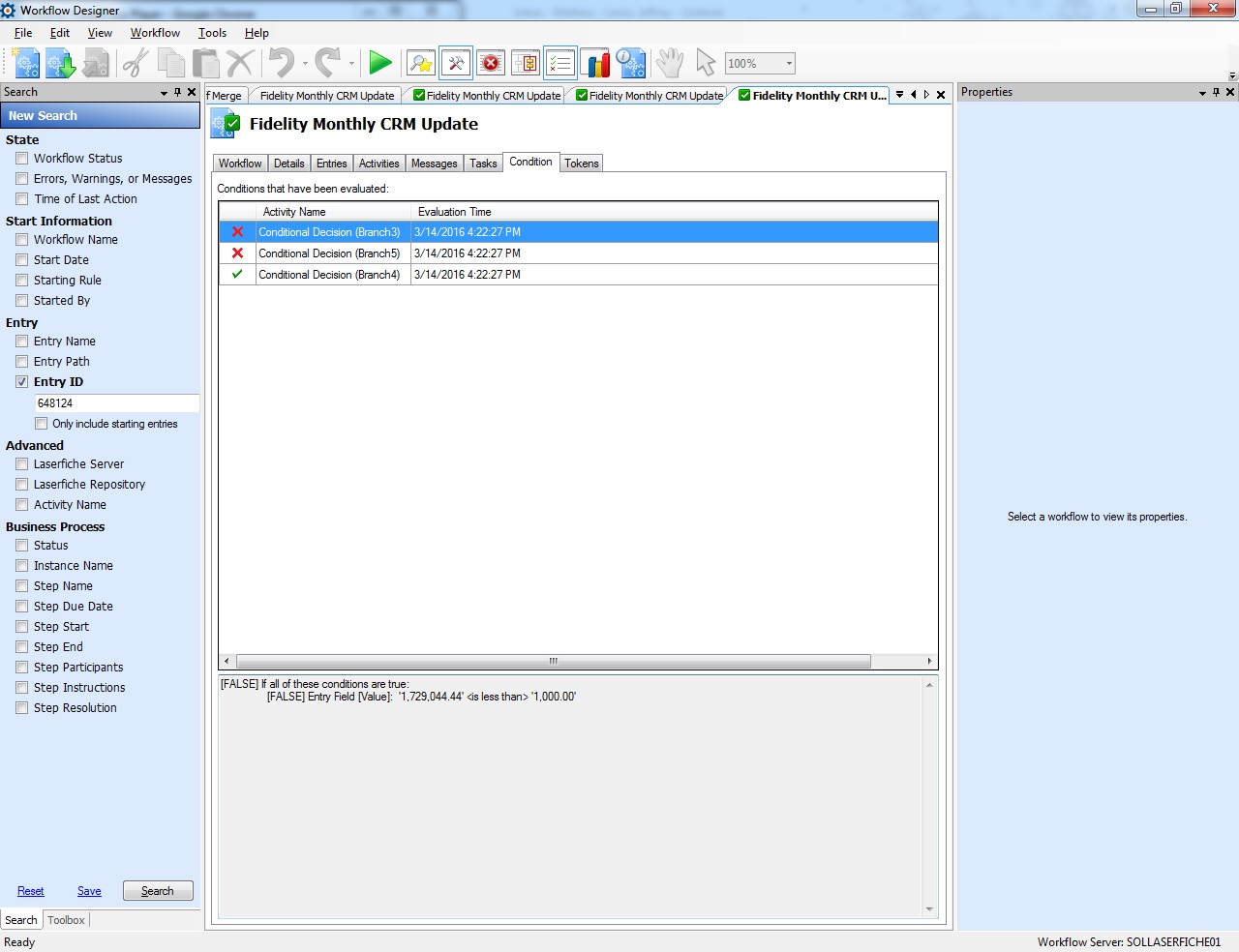Click the Redo arrow icon

(328, 64)
